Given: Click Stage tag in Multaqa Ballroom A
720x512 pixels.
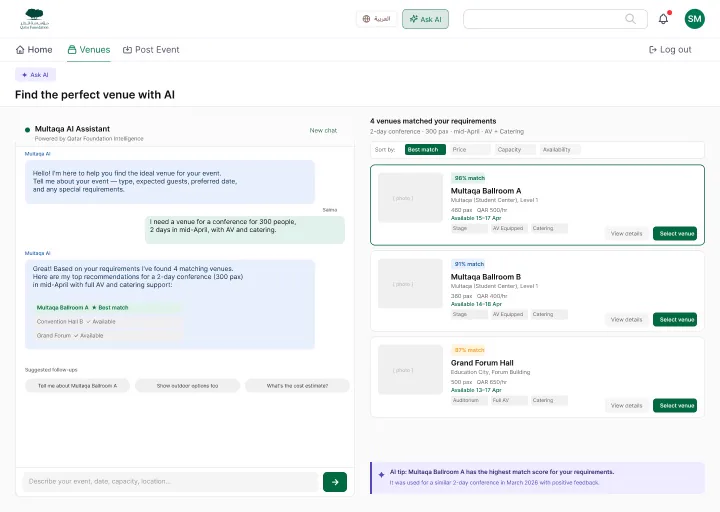Looking at the screenshot, I should [469, 228].
